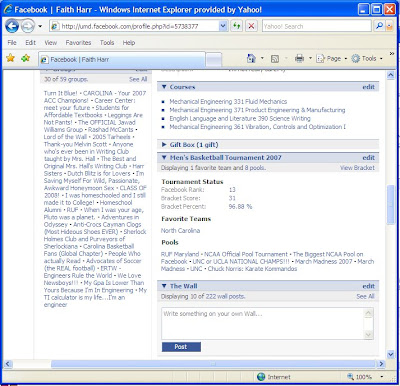
Task: Click the 100% zoom level button
Action: 360,377
